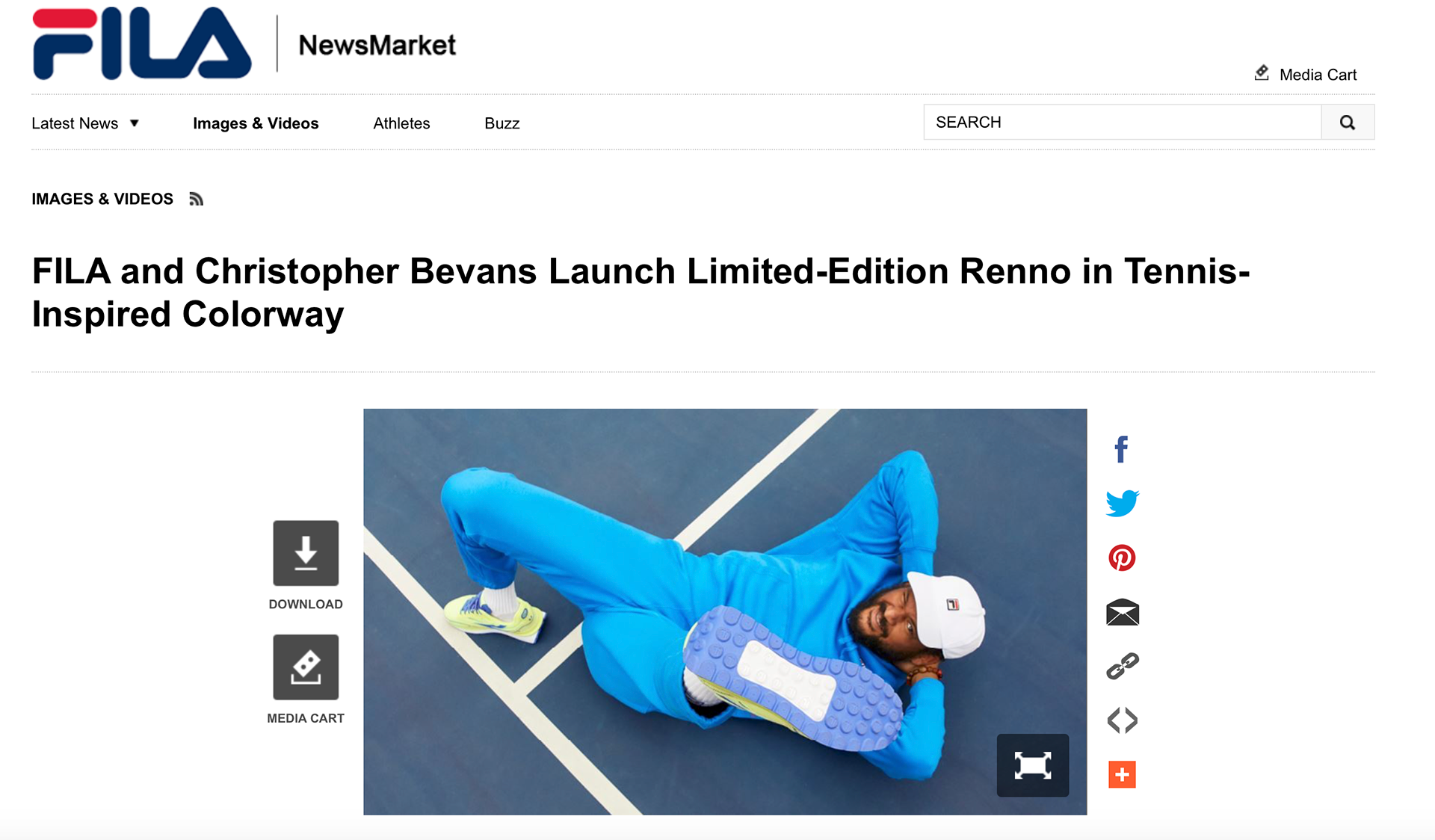Expand the image to fullscreen view
Viewport: 1435px width, 840px height.
[1032, 765]
